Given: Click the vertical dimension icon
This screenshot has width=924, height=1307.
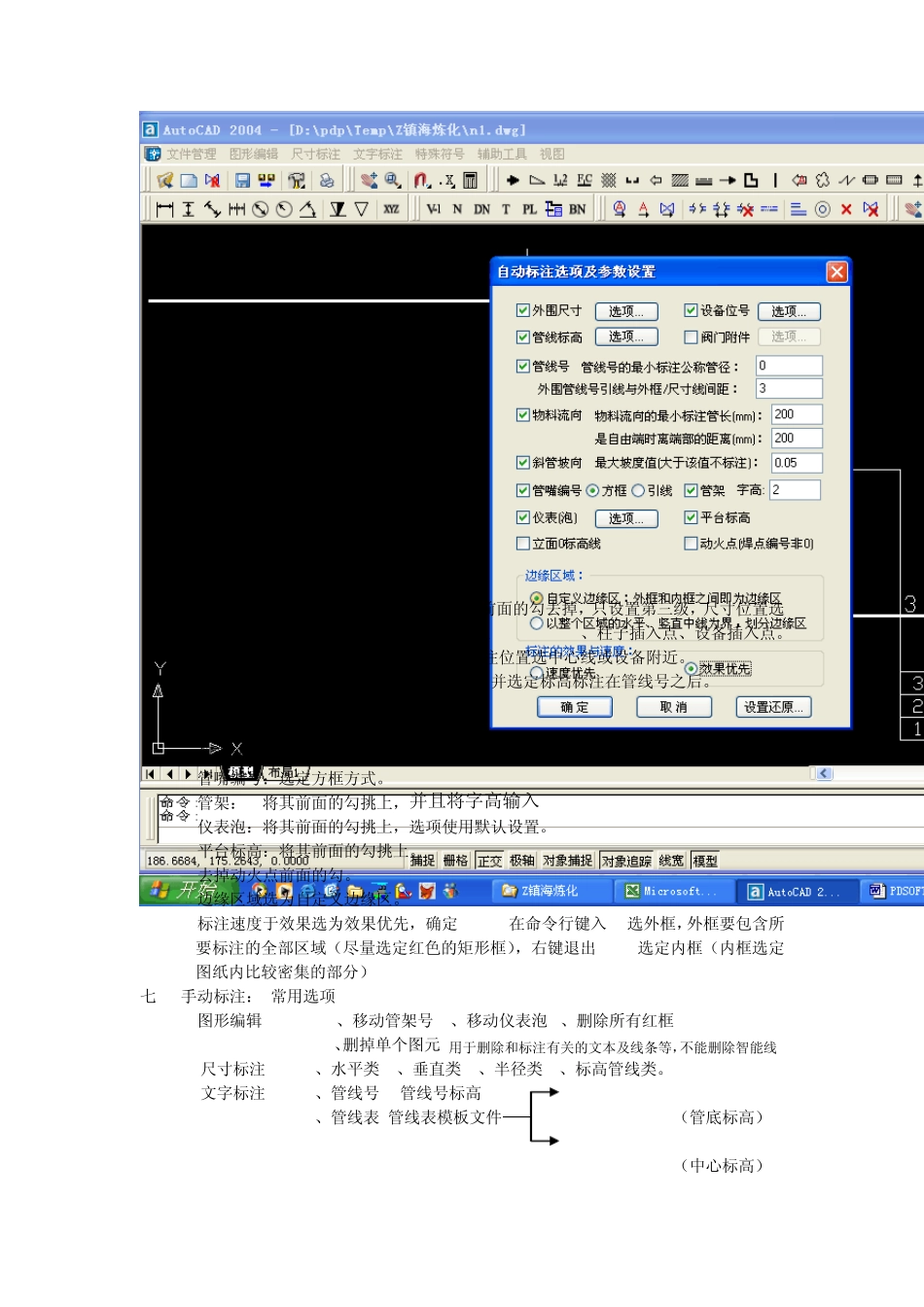Looking at the screenshot, I should tap(189, 209).
